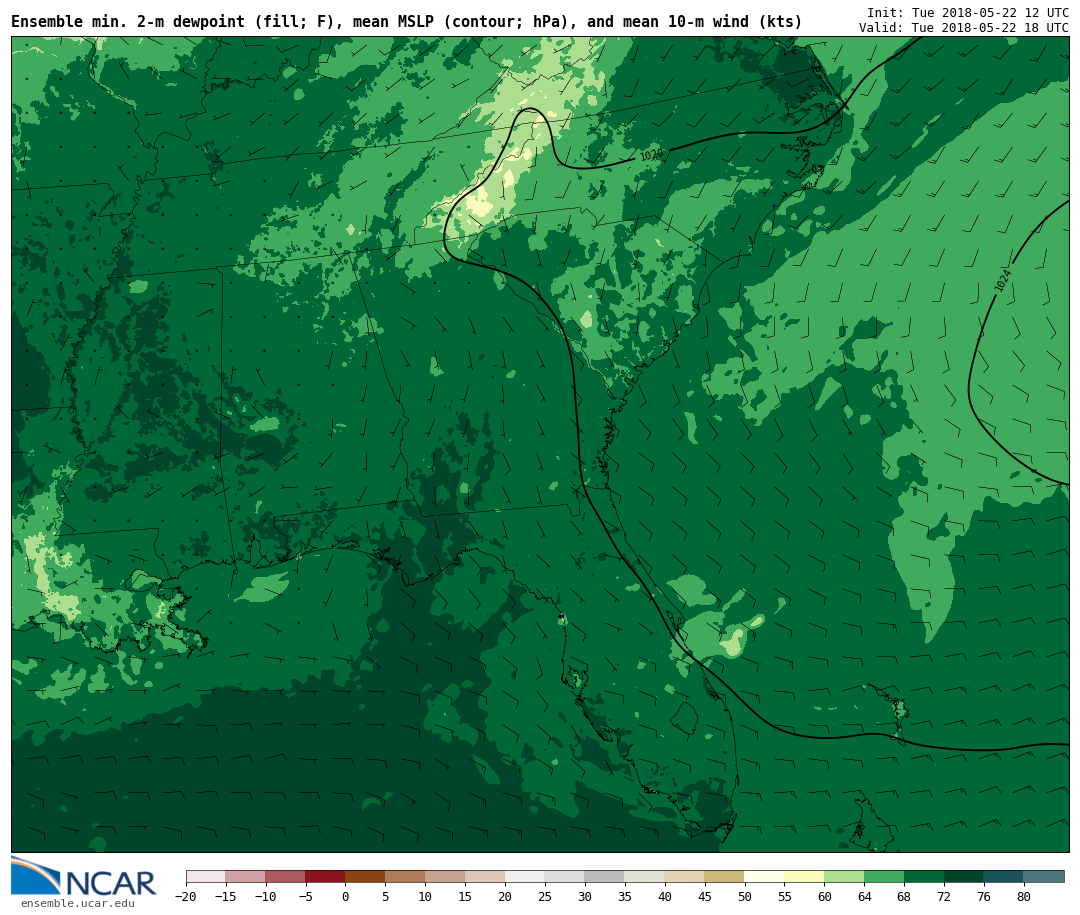Click the 80 tick label on the colorbar
The width and height of the screenshot is (1080, 915).
click(x=1023, y=897)
